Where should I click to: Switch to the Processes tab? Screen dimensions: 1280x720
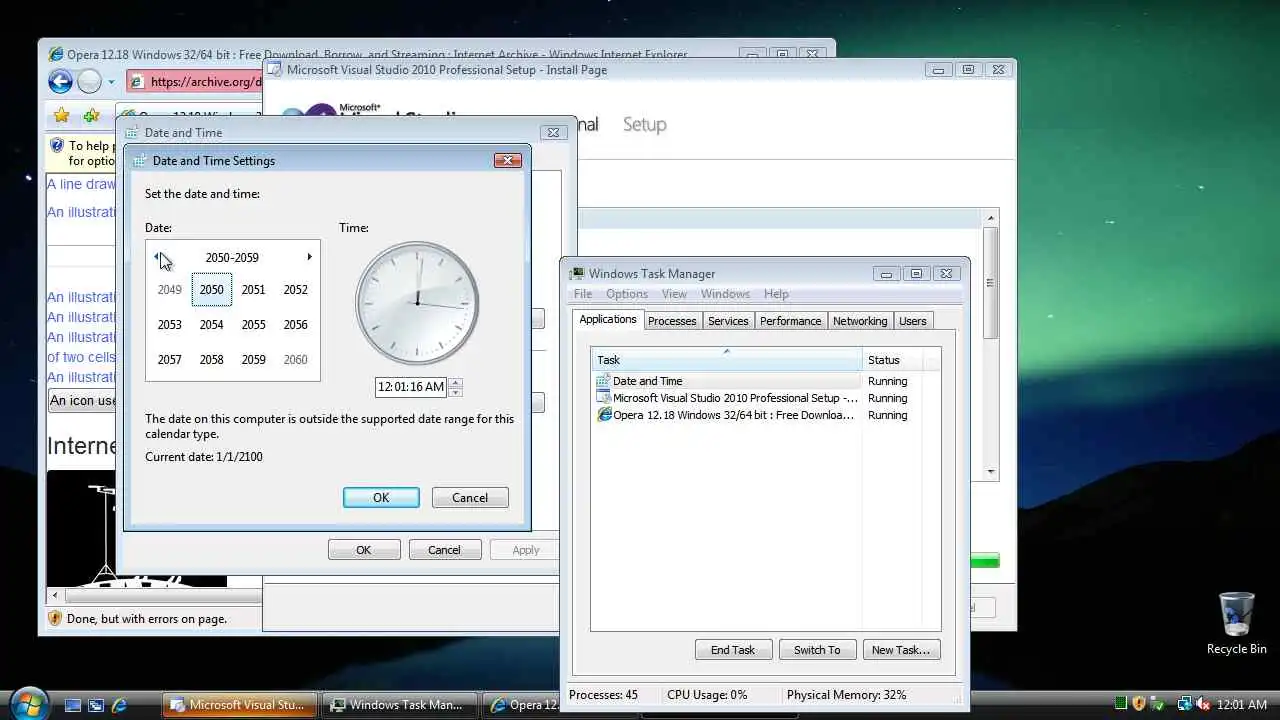[672, 321]
